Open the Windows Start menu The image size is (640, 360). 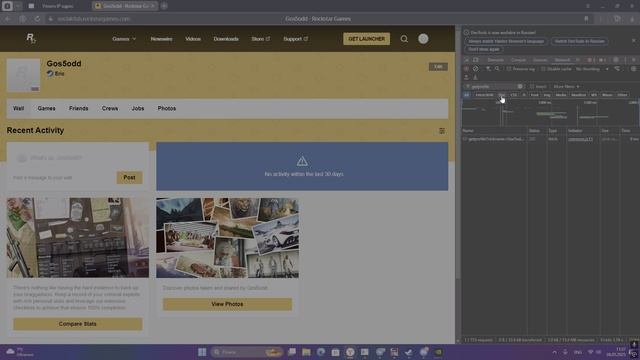click(x=202, y=352)
